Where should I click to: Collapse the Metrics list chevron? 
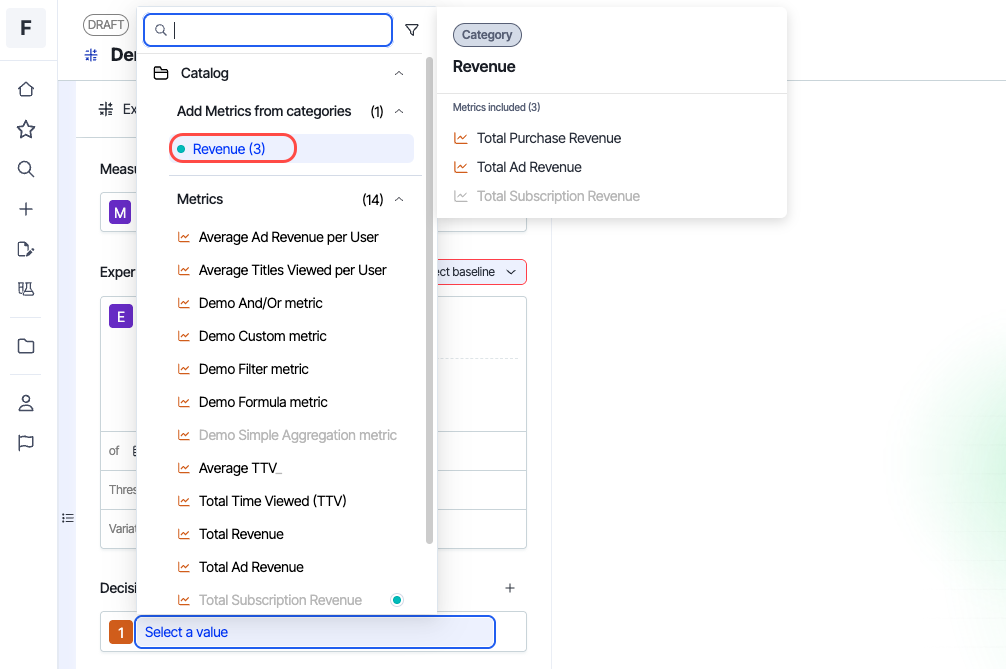coord(399,199)
